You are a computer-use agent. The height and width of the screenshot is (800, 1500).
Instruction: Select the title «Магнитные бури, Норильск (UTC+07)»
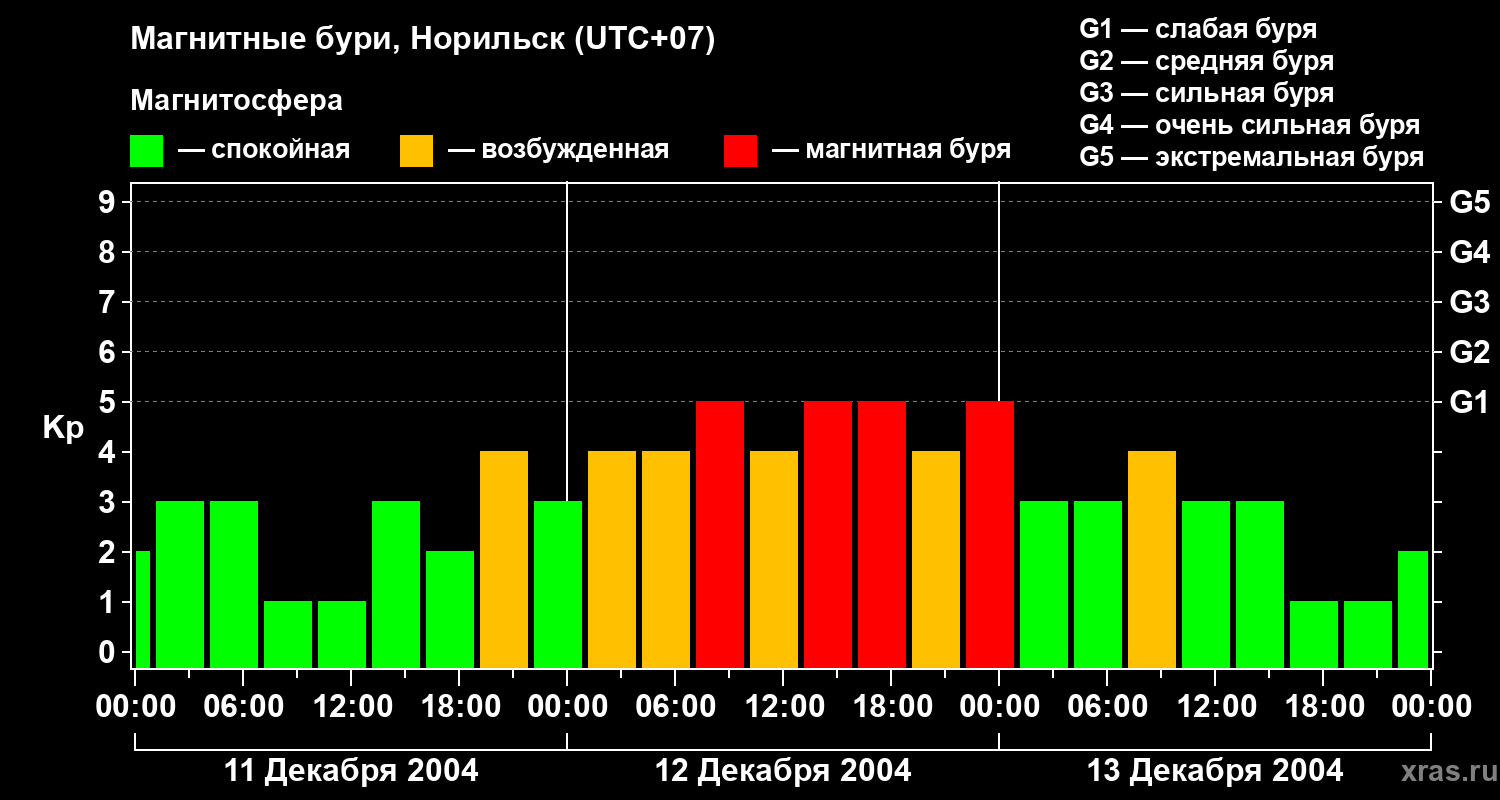(x=423, y=40)
